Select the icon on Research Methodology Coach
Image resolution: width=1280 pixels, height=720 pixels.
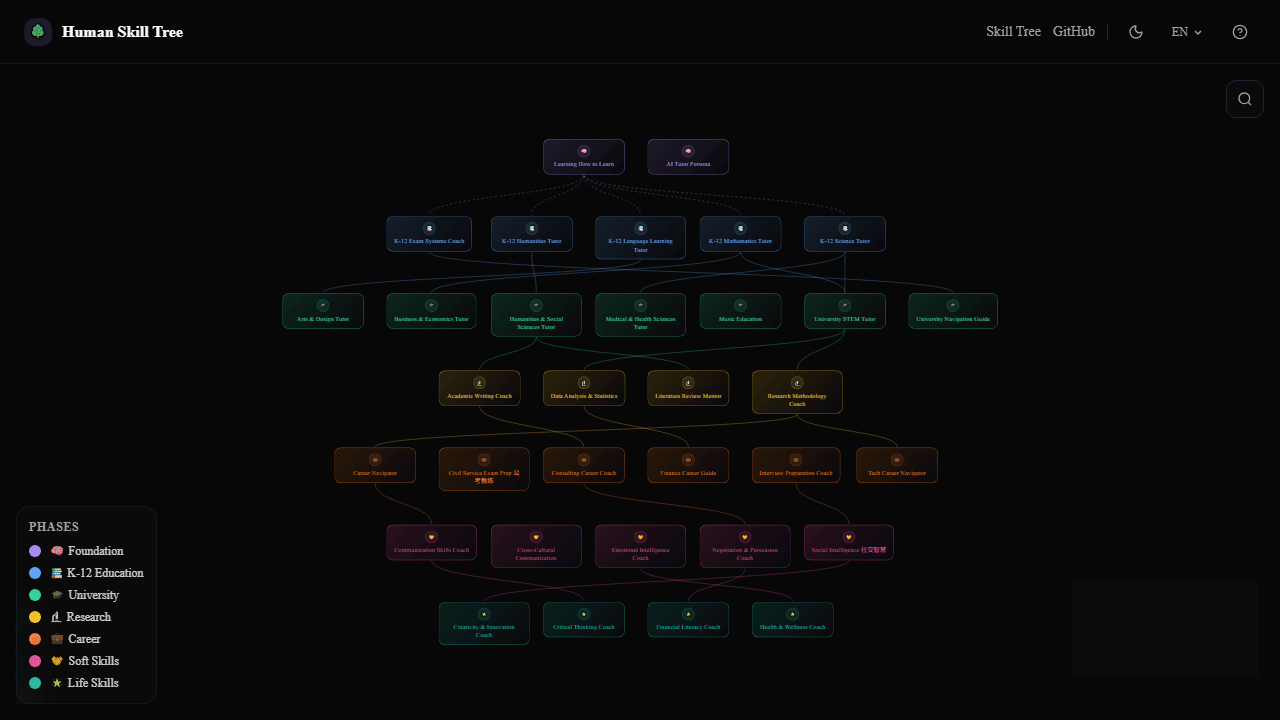pyautogui.click(x=797, y=381)
